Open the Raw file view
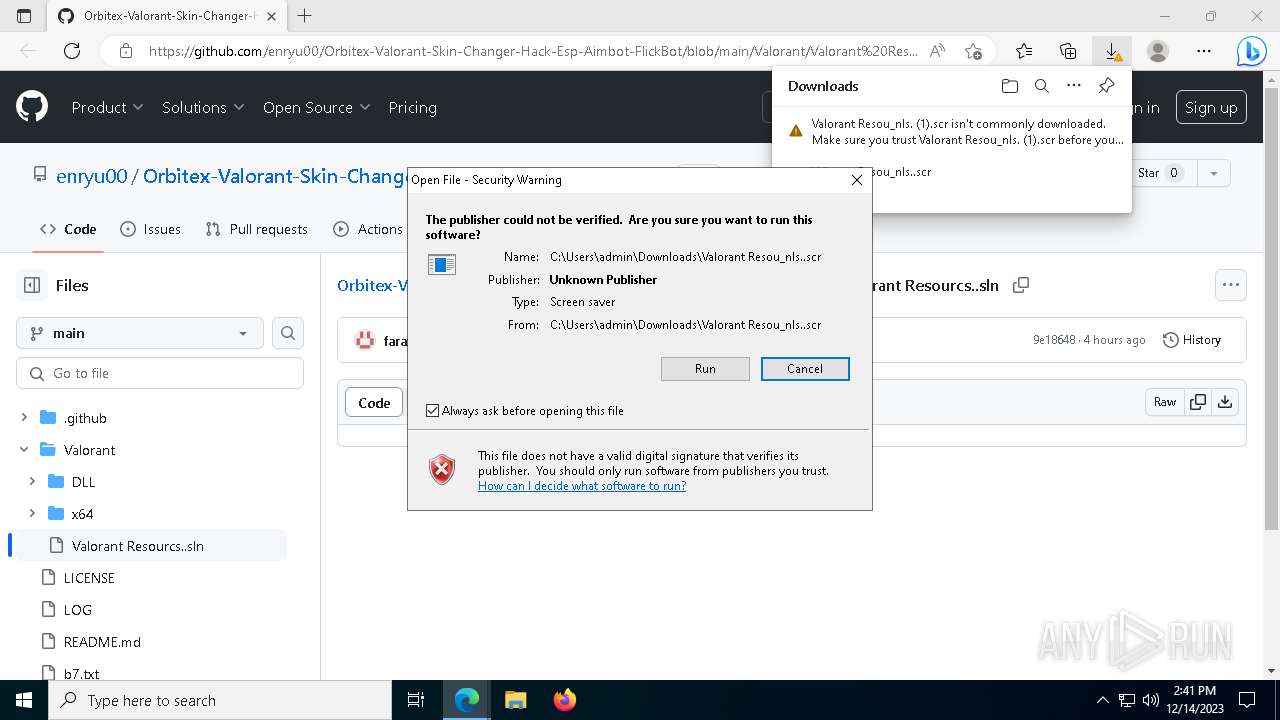 pyautogui.click(x=1165, y=402)
